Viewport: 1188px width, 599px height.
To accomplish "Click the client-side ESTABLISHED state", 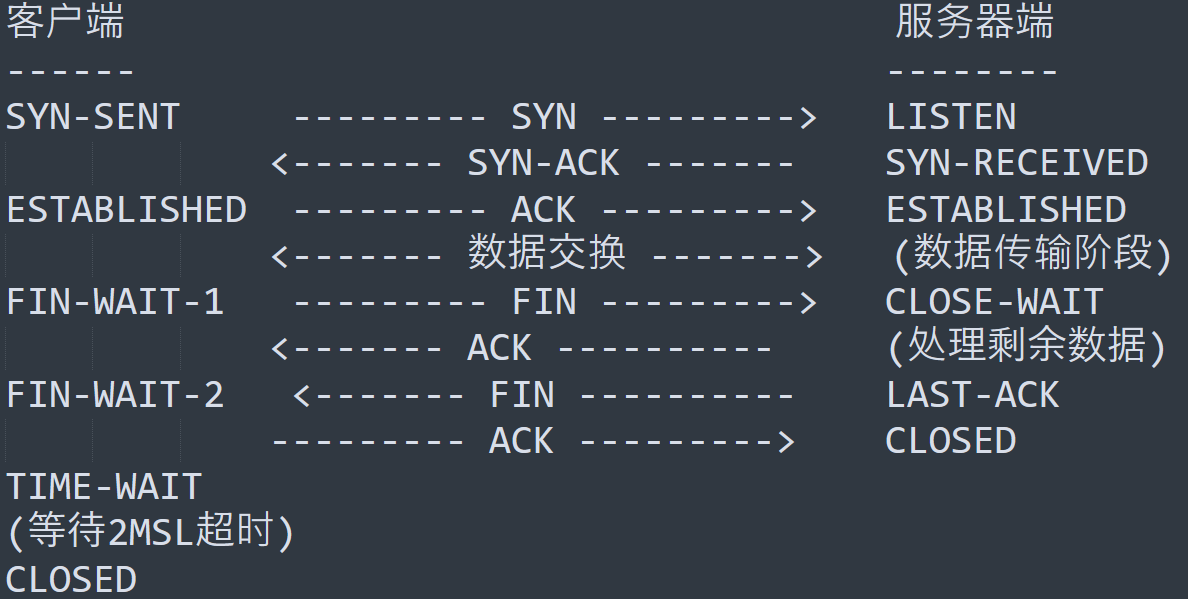I will click(126, 210).
